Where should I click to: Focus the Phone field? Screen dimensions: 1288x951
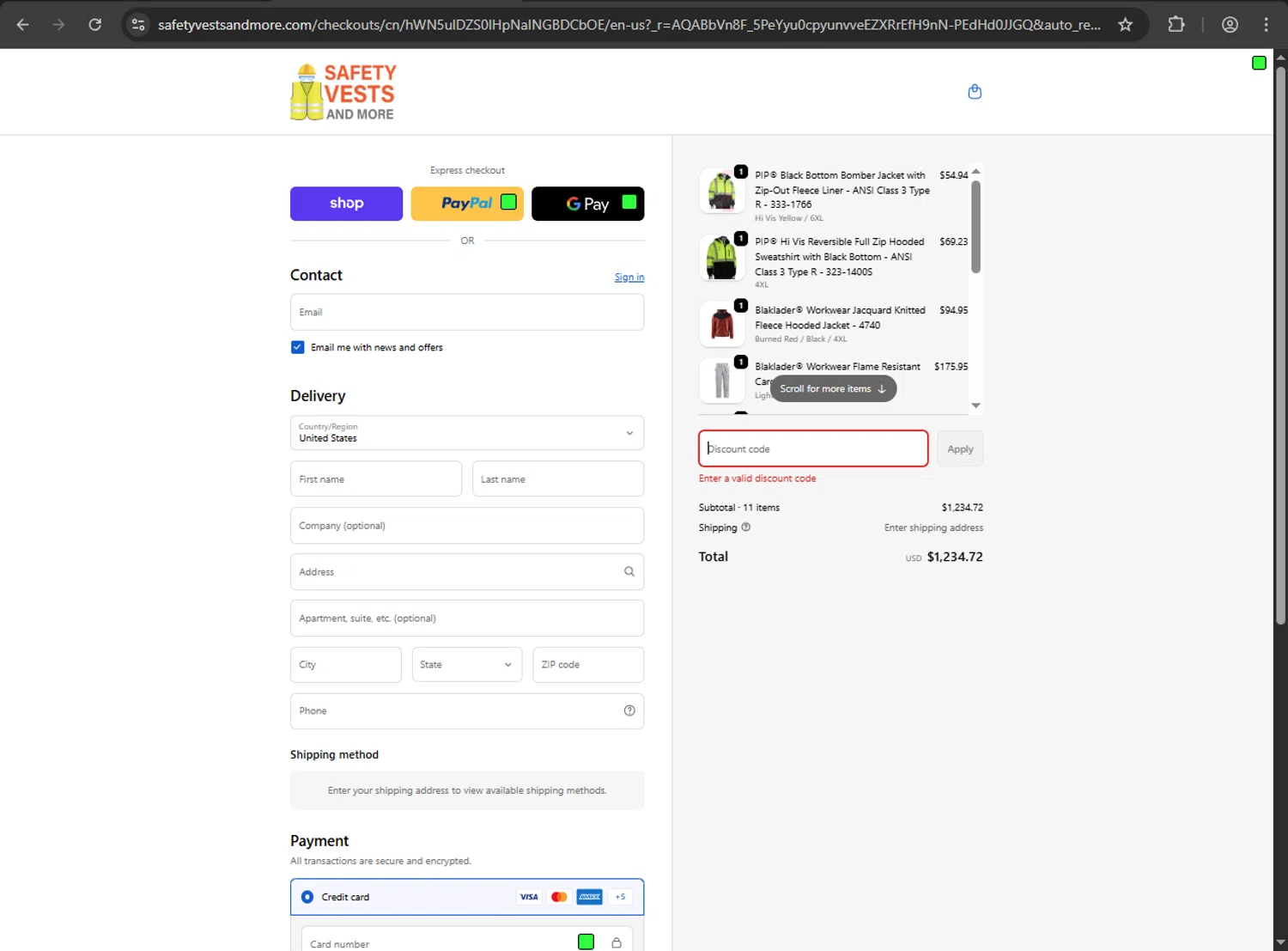tap(467, 710)
